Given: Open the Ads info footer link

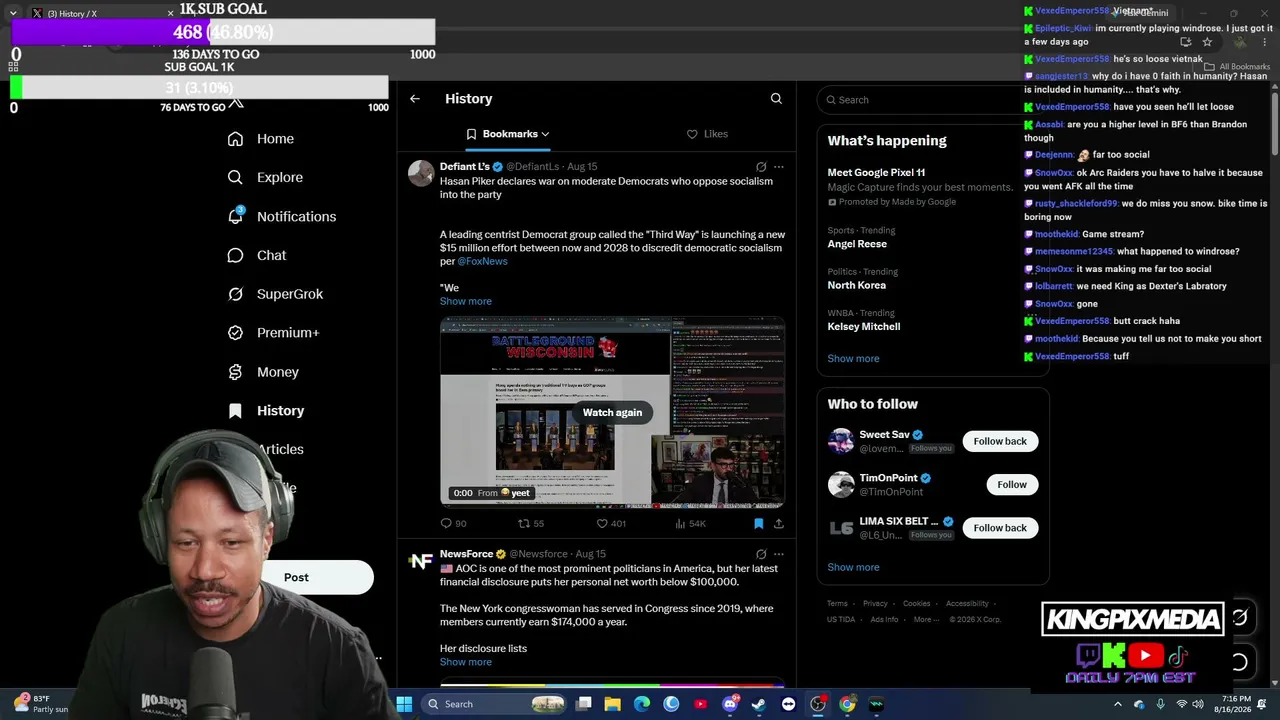Looking at the screenshot, I should [884, 619].
